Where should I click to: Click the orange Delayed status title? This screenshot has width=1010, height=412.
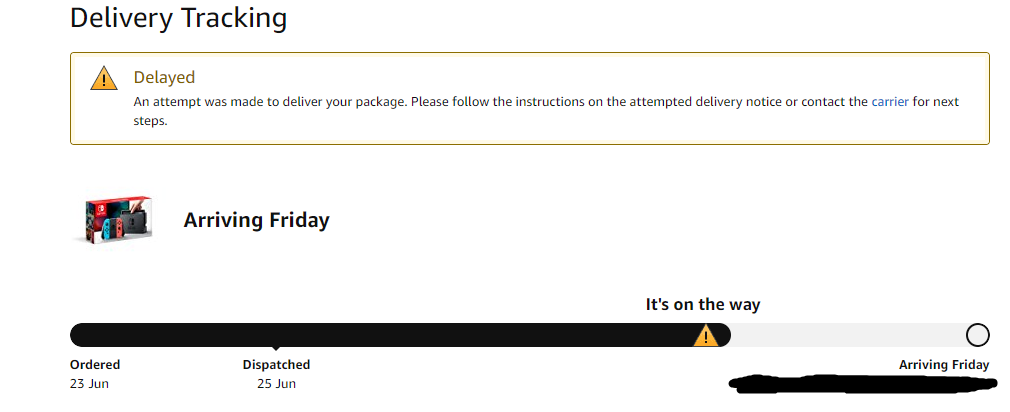point(164,77)
